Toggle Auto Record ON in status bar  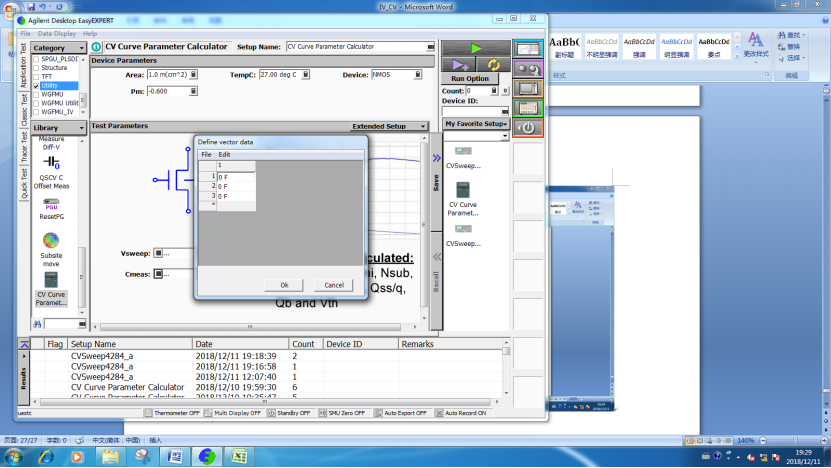click(461, 413)
